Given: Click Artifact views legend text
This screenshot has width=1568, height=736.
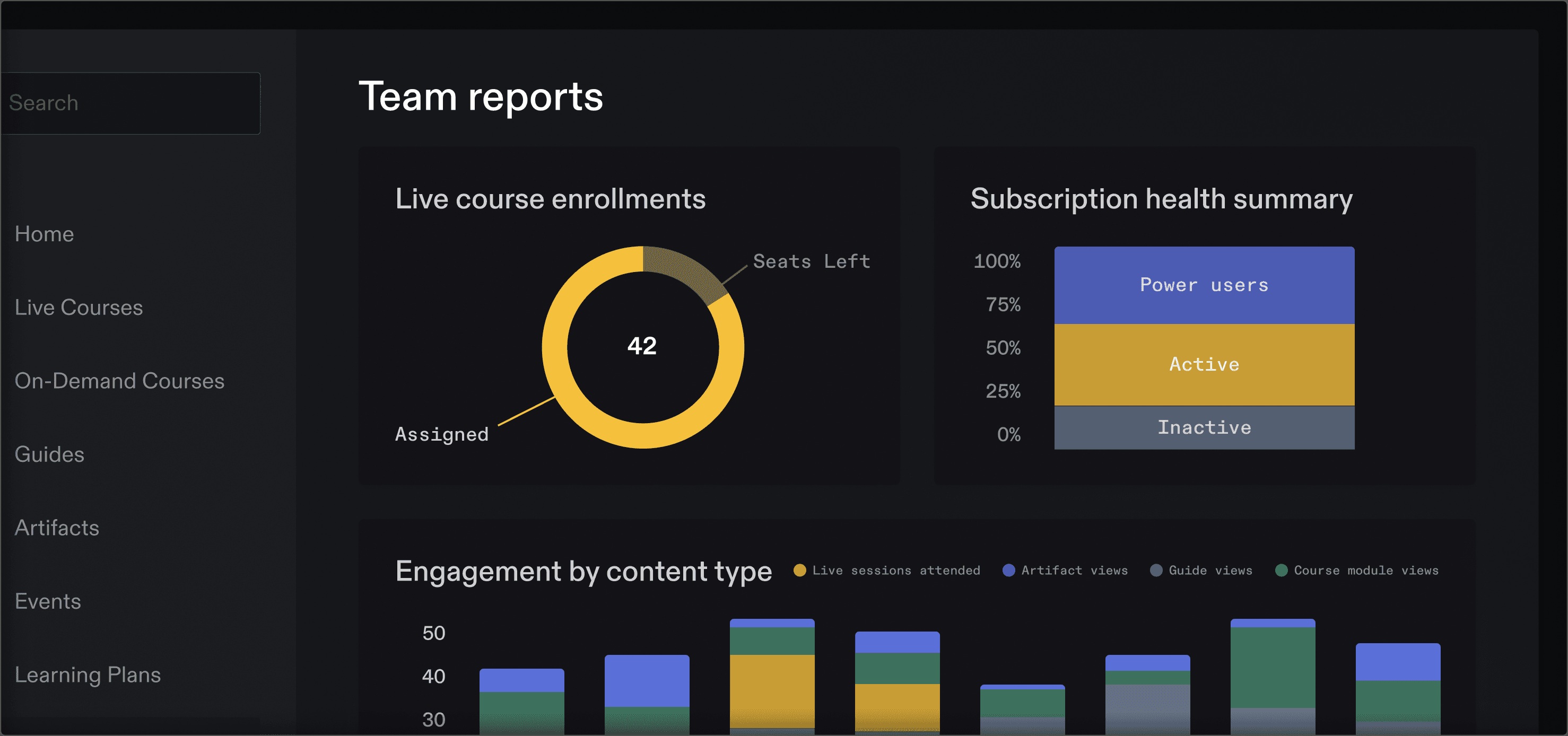Looking at the screenshot, I should point(1074,571).
